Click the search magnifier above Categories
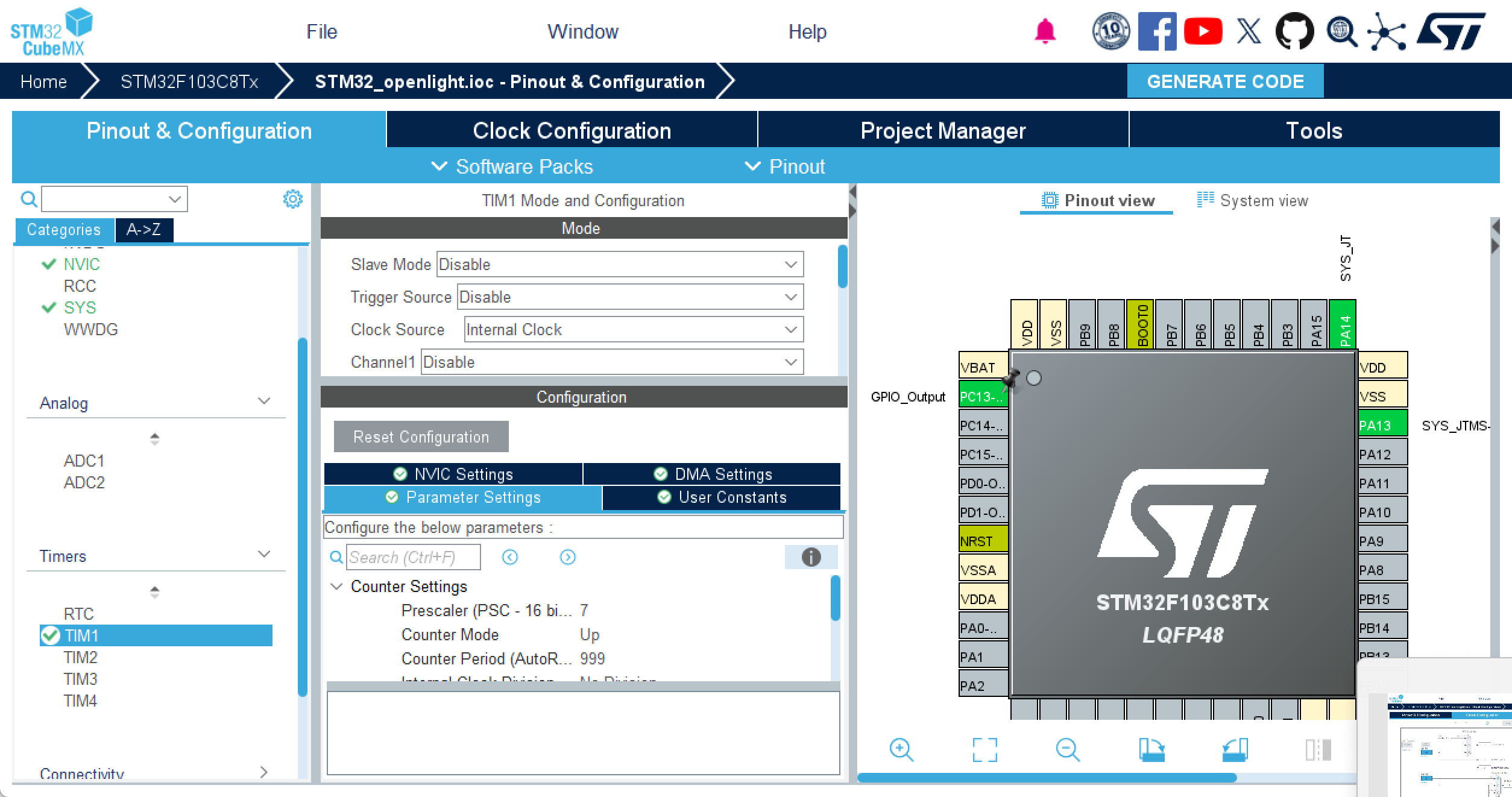Image resolution: width=1512 pixels, height=797 pixels. tap(28, 199)
